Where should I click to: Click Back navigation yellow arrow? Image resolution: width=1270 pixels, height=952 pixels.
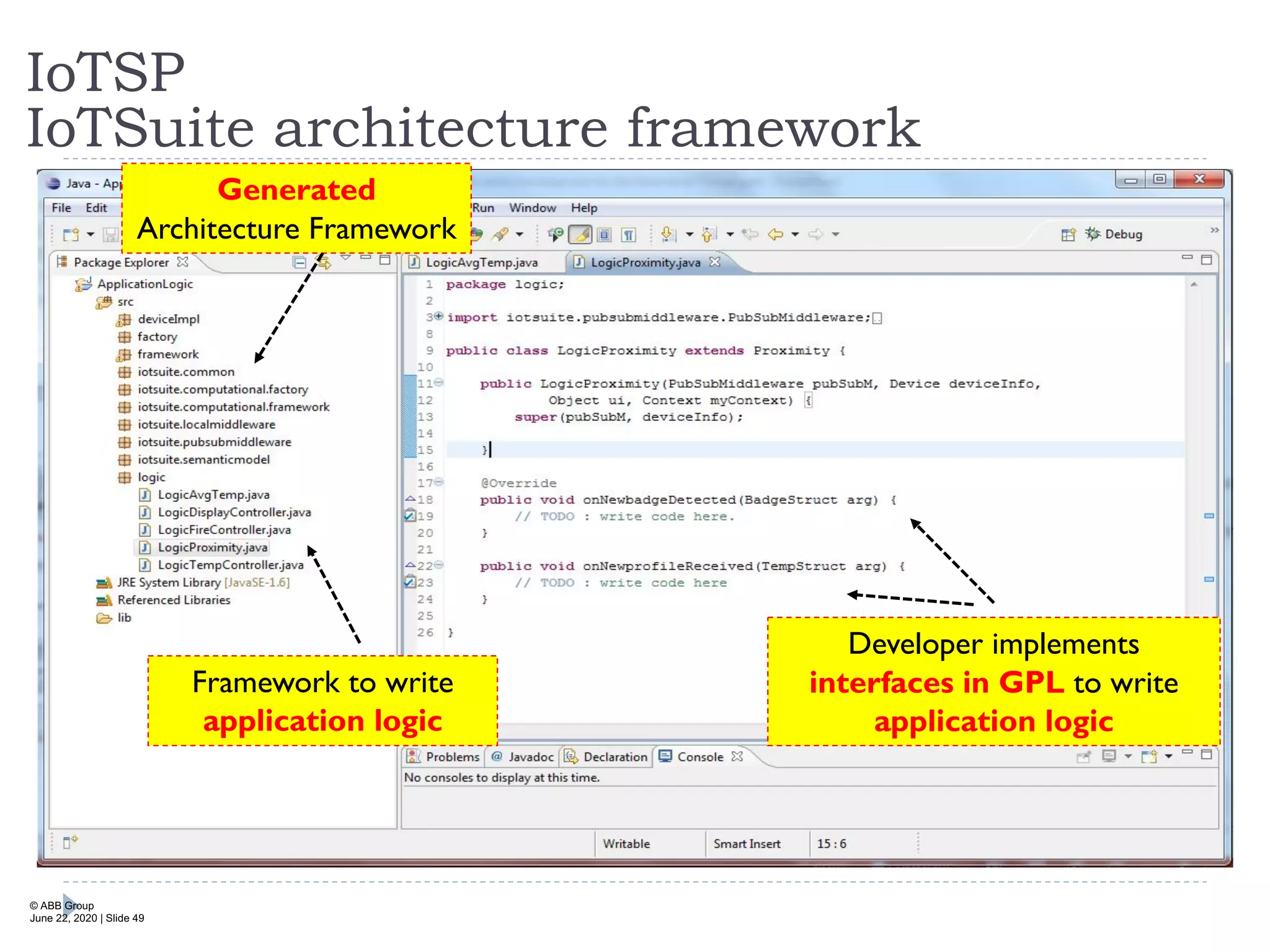coord(775,234)
